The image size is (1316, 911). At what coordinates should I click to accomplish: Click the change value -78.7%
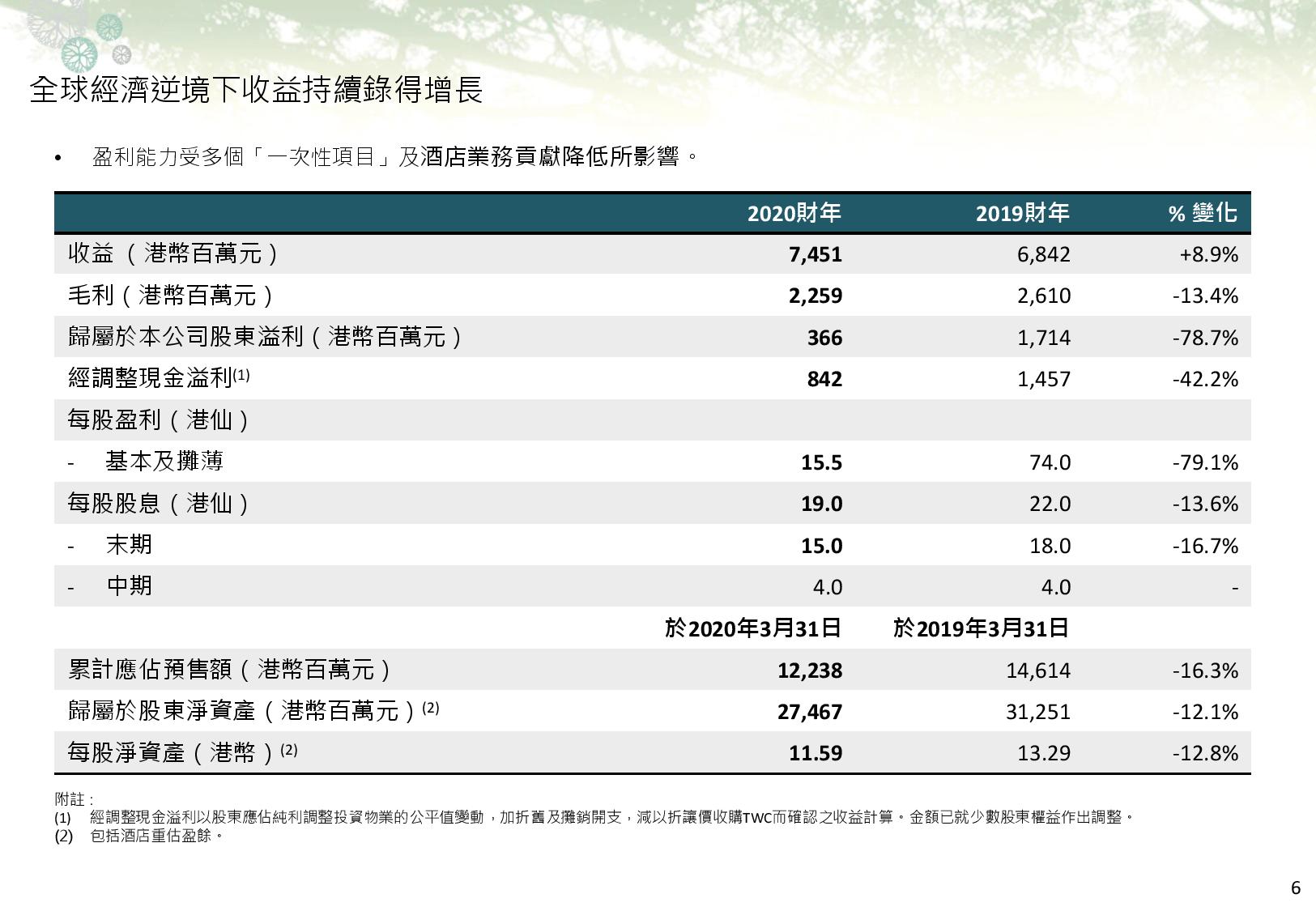(1206, 338)
